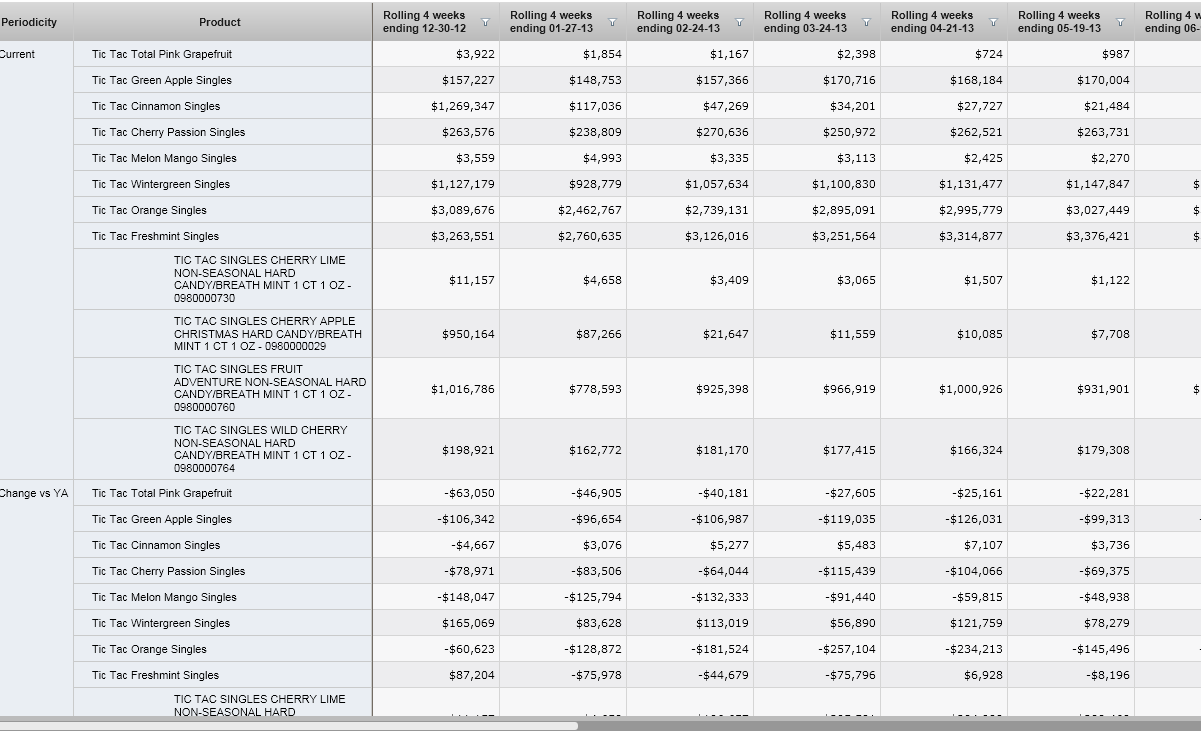Click the Current periodicity label

pos(17,54)
